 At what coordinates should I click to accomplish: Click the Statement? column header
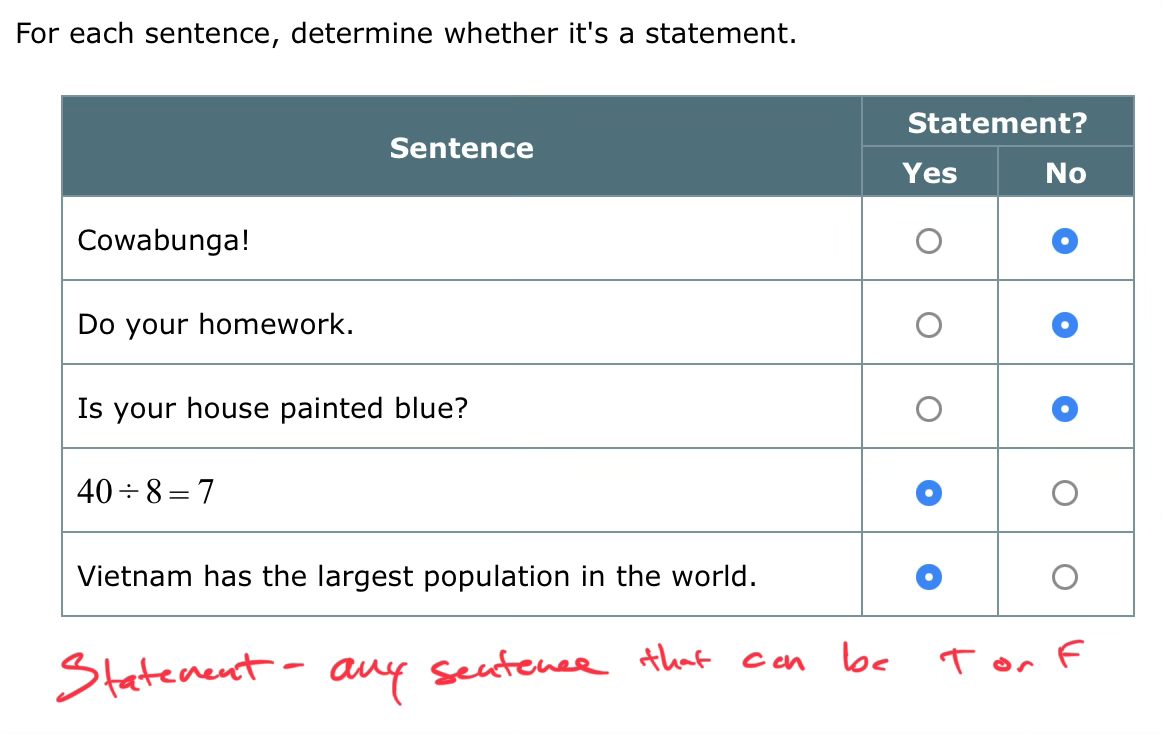coord(996,123)
